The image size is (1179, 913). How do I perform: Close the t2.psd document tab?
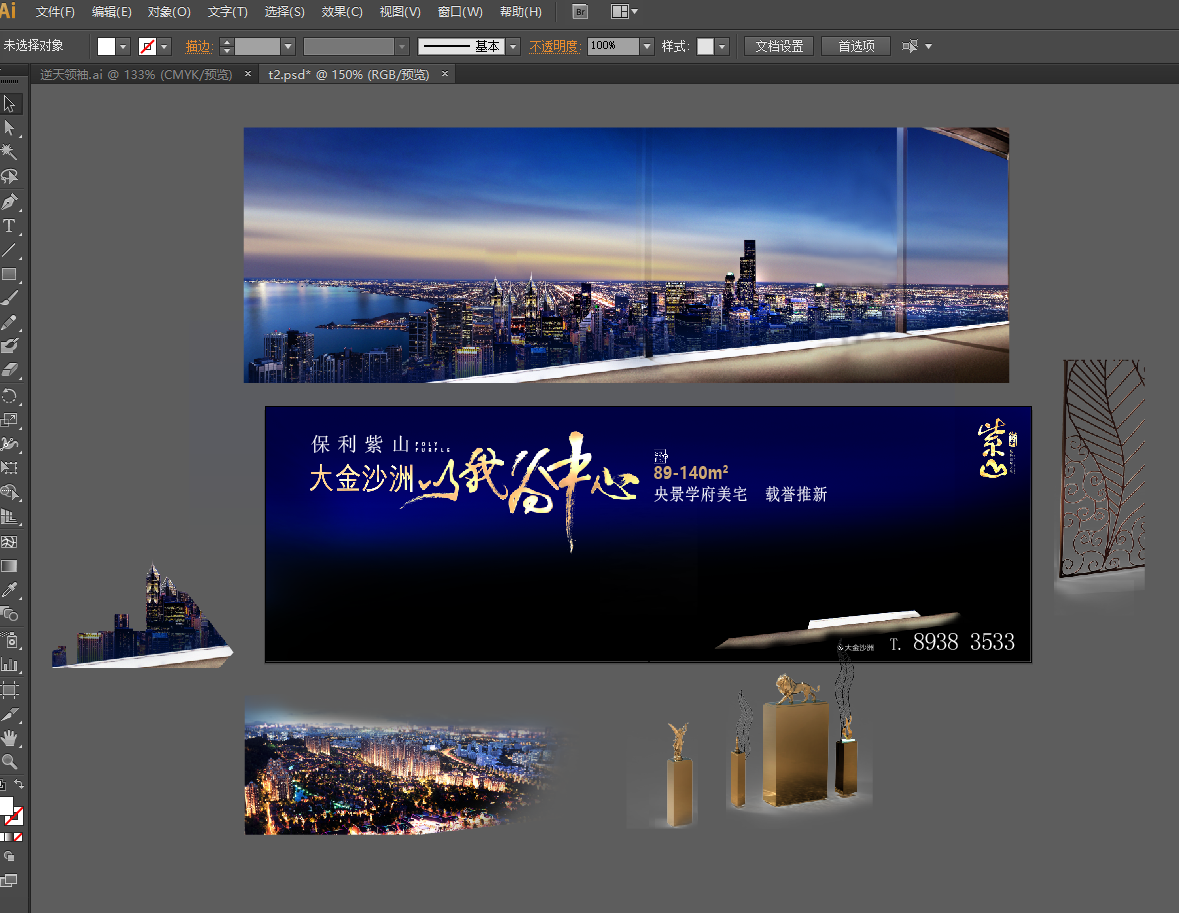pyautogui.click(x=445, y=74)
